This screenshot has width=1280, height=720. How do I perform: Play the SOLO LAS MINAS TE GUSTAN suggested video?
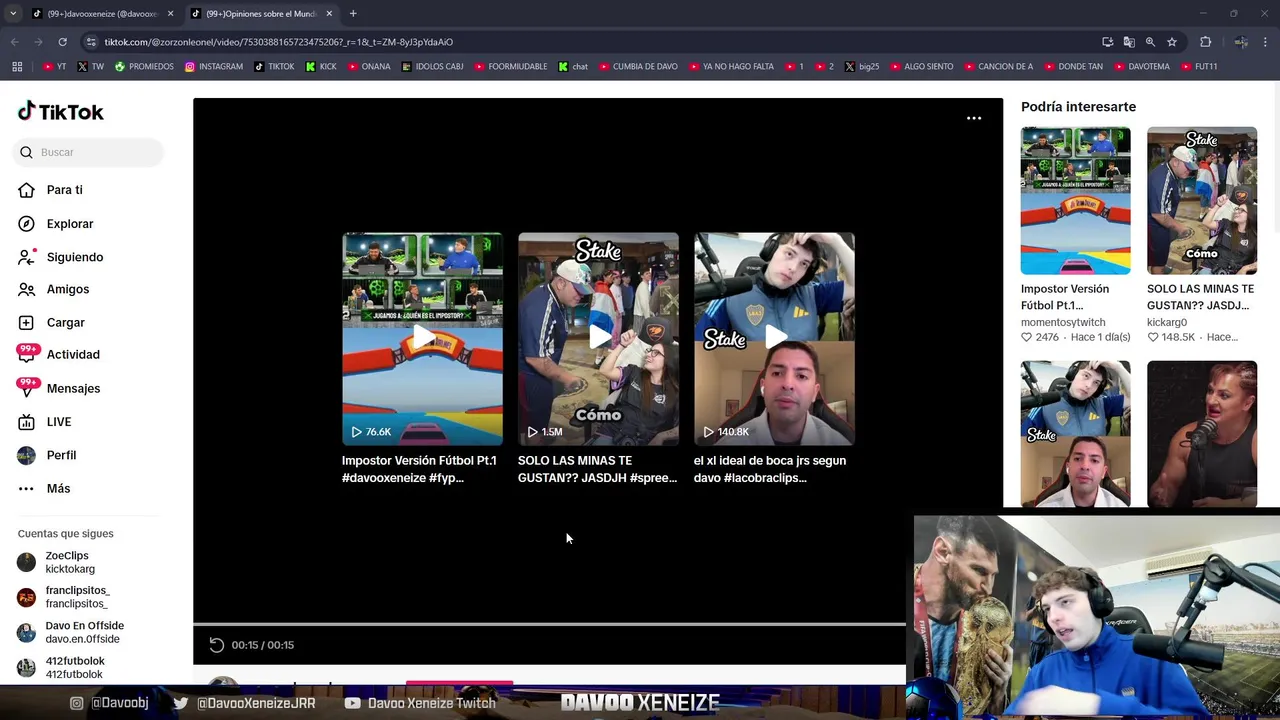pos(598,339)
